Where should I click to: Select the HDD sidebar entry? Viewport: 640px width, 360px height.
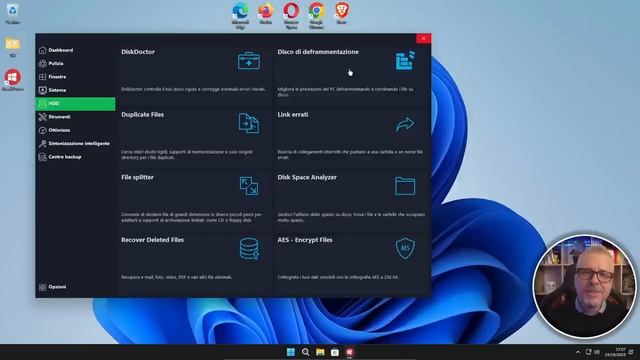pos(76,104)
